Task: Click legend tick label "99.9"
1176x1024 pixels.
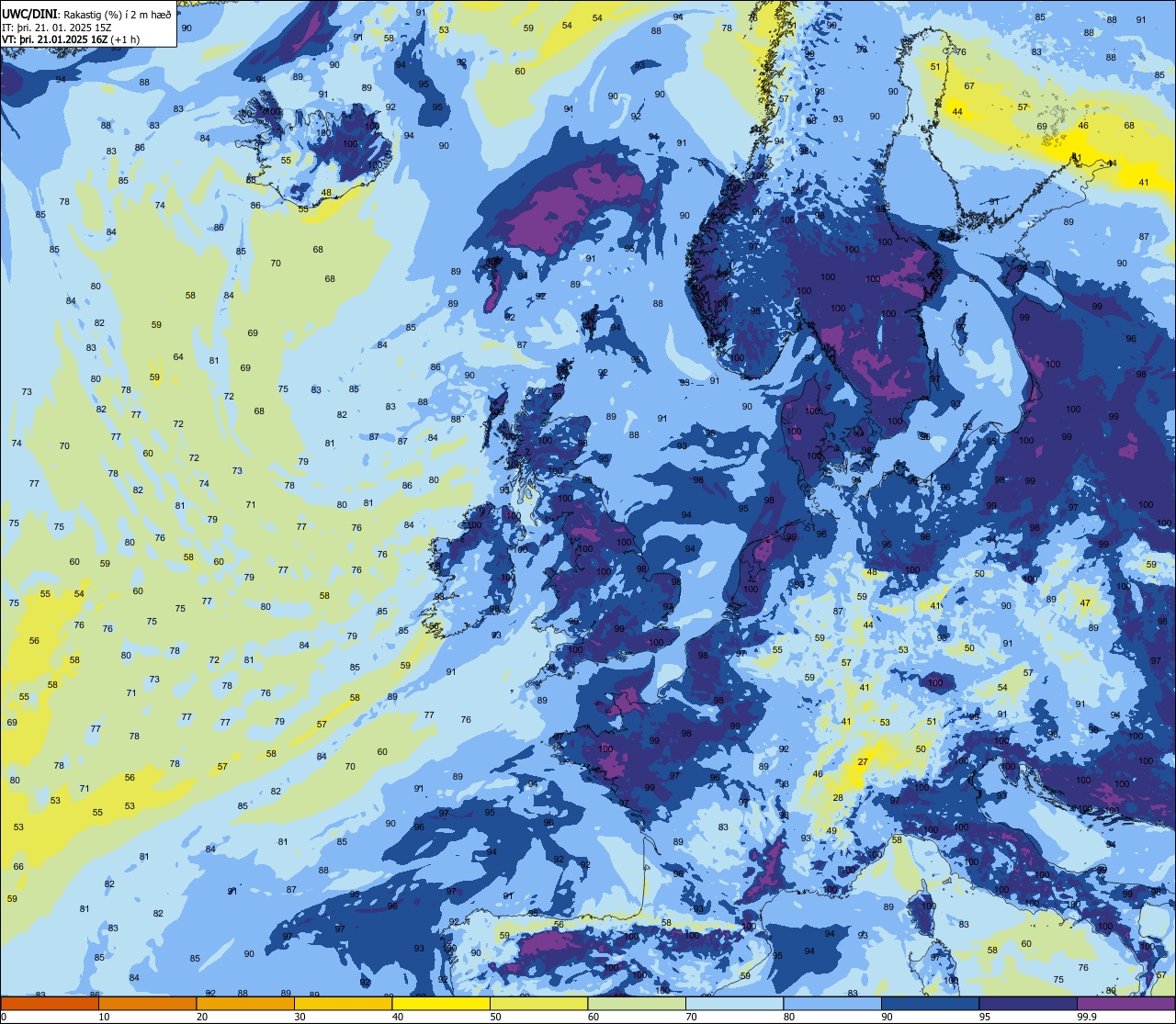Action: click(x=1087, y=1017)
